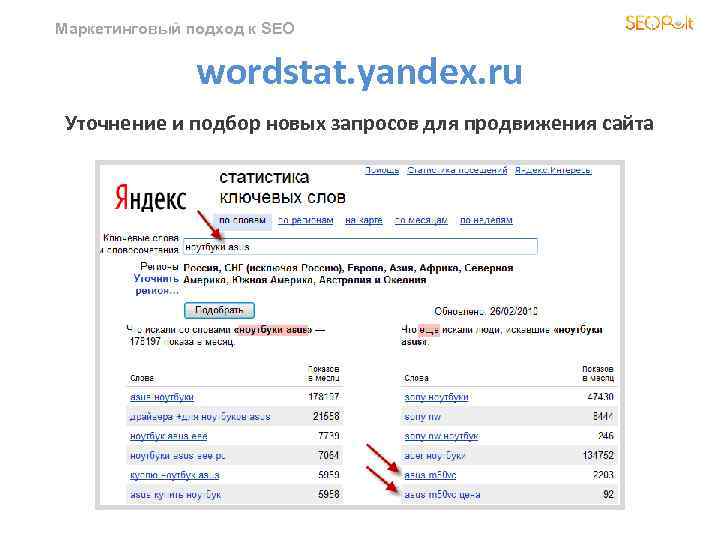Click the 21558 impressions value

326,416
